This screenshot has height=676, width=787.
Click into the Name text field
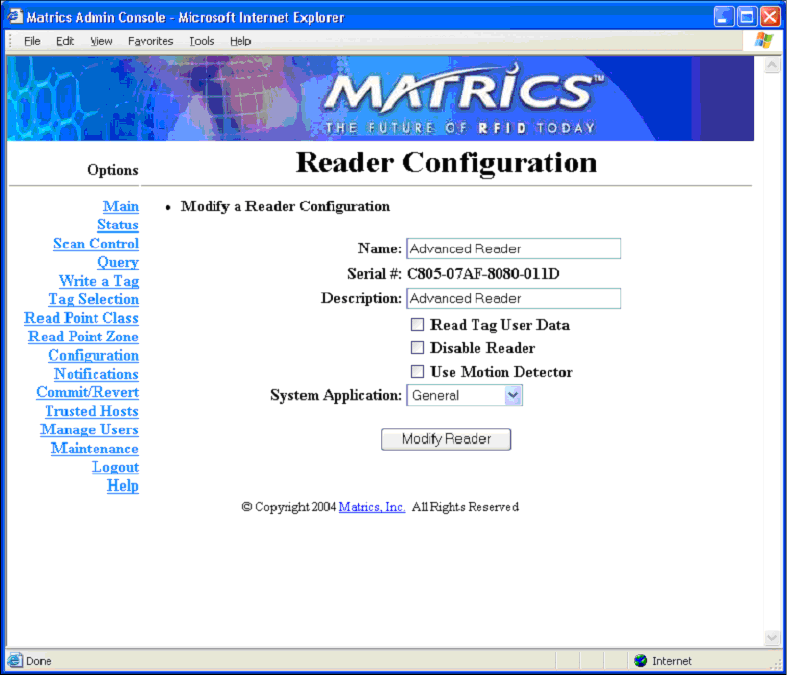tap(513, 248)
